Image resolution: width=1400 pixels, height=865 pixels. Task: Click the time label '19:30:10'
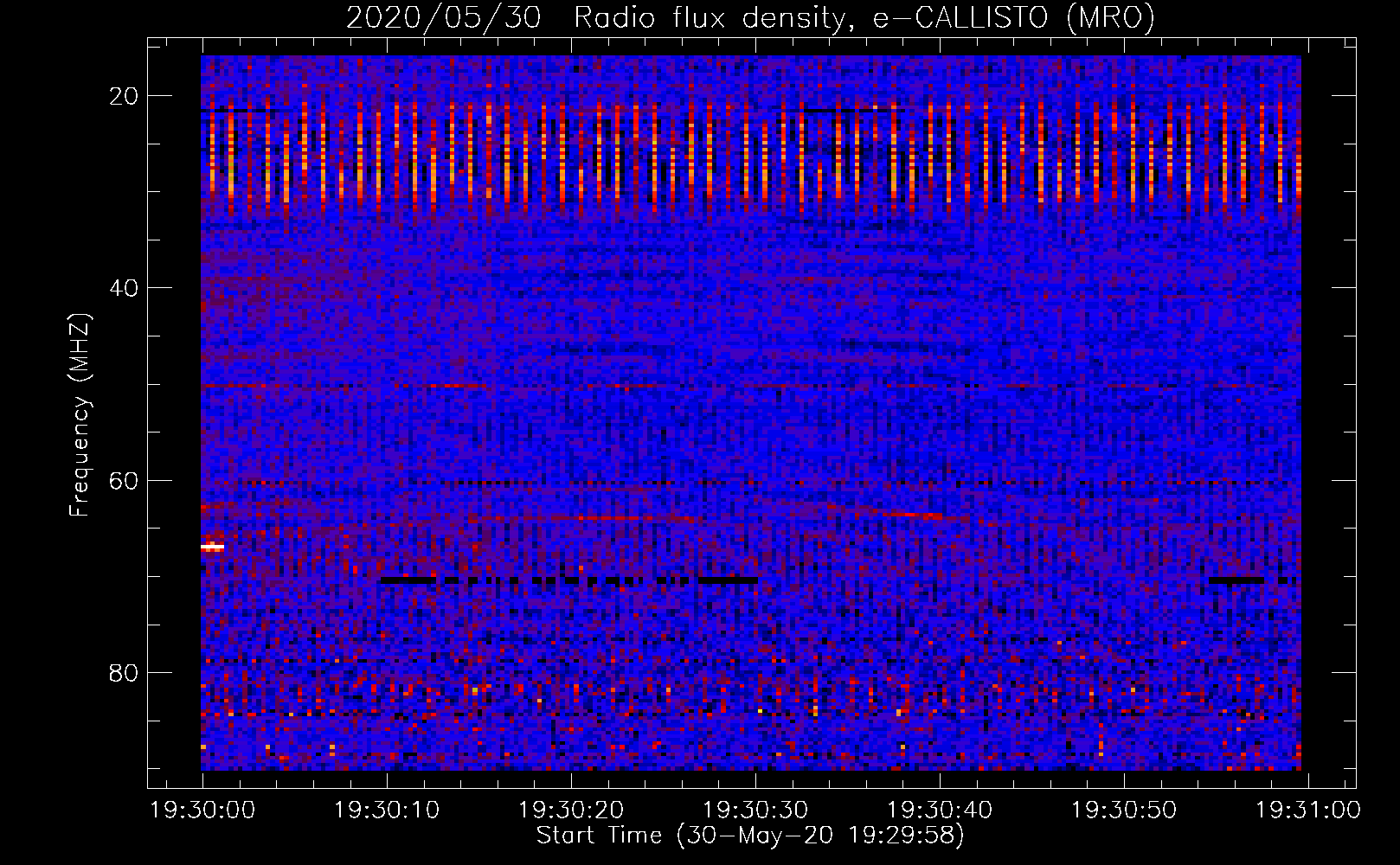click(x=387, y=811)
